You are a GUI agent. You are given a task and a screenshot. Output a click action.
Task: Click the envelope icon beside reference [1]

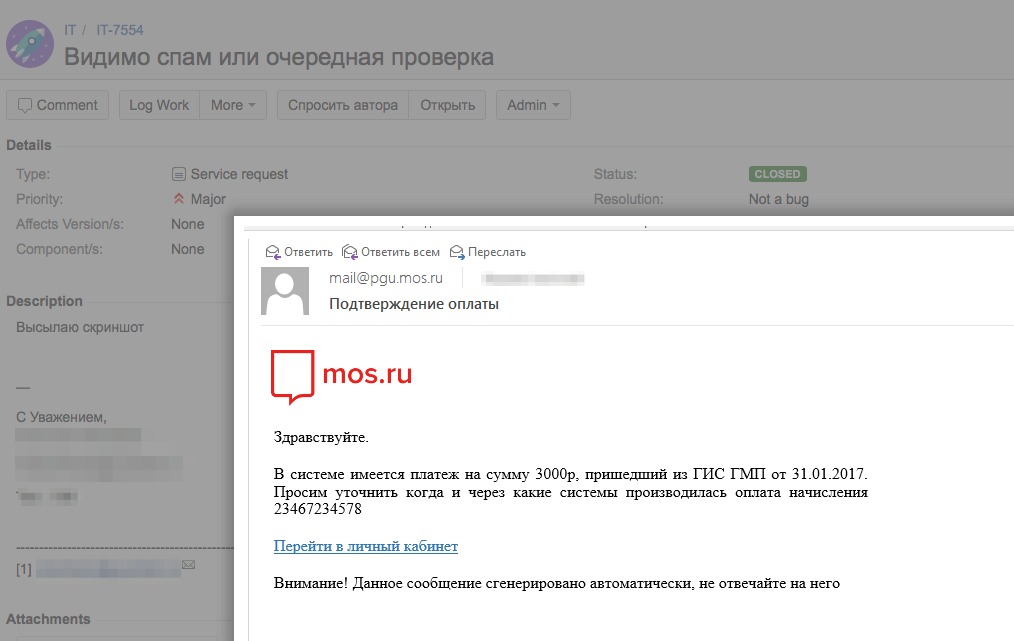tap(188, 564)
